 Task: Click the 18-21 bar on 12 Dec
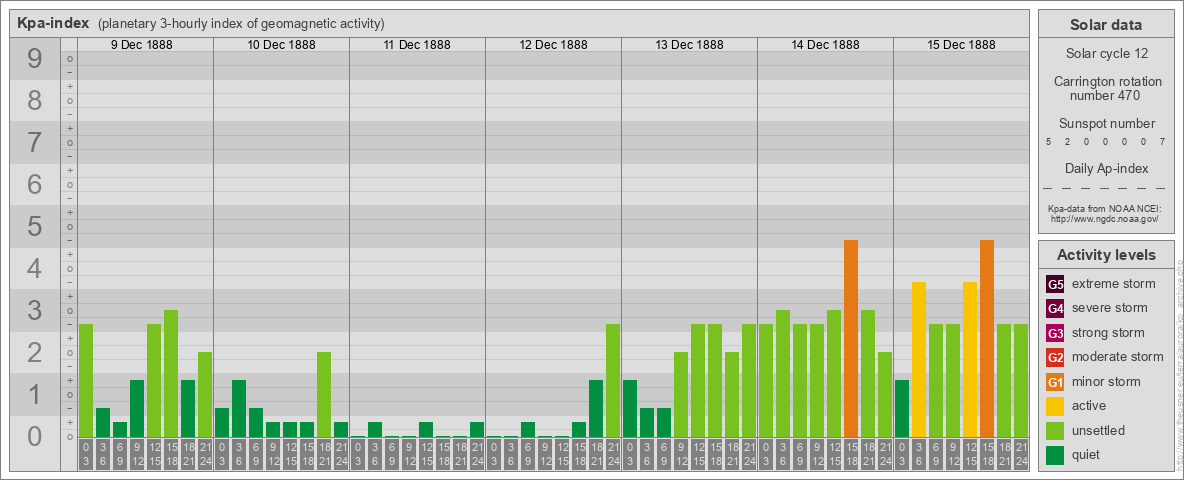click(596, 408)
